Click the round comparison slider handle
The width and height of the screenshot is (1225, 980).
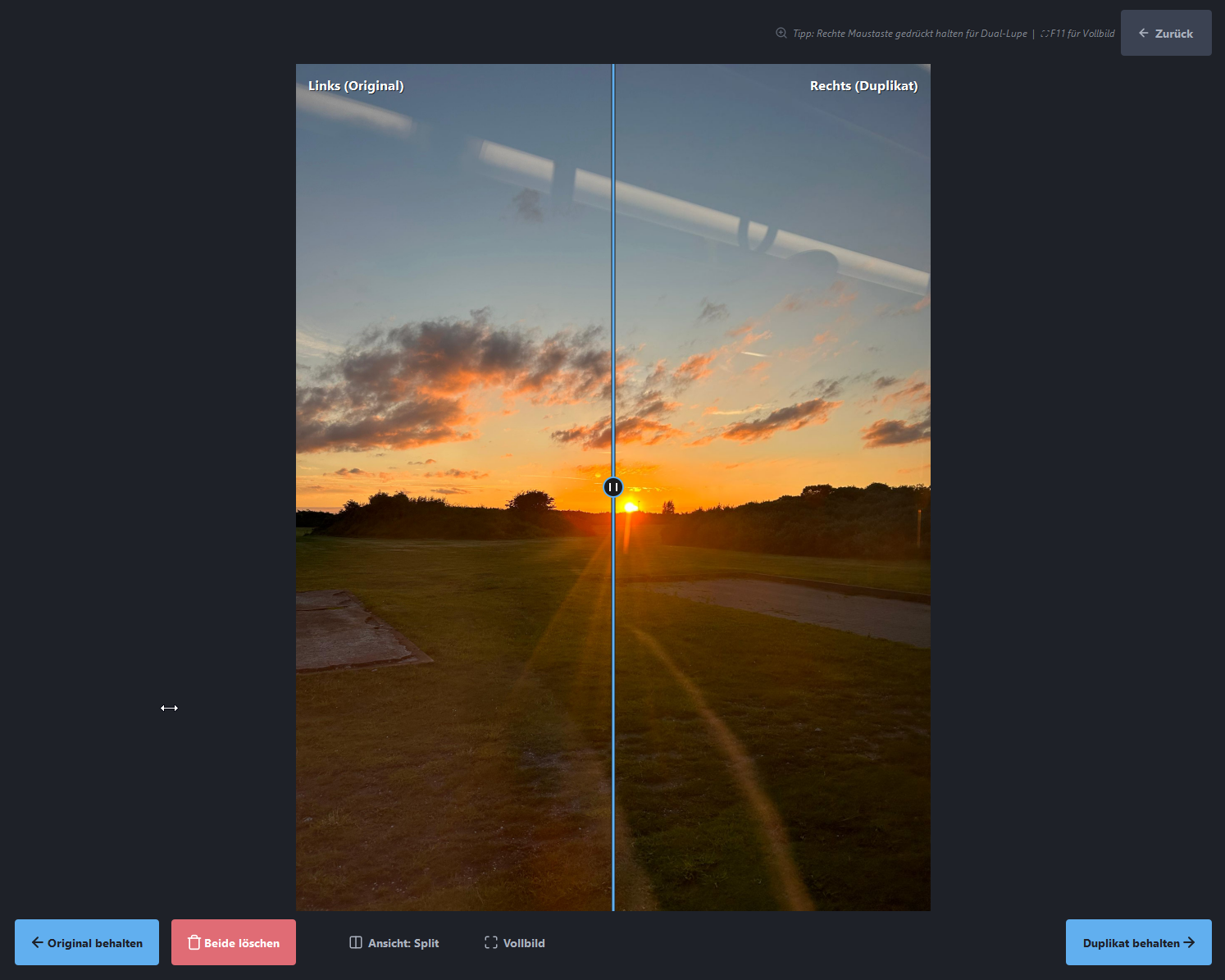613,487
